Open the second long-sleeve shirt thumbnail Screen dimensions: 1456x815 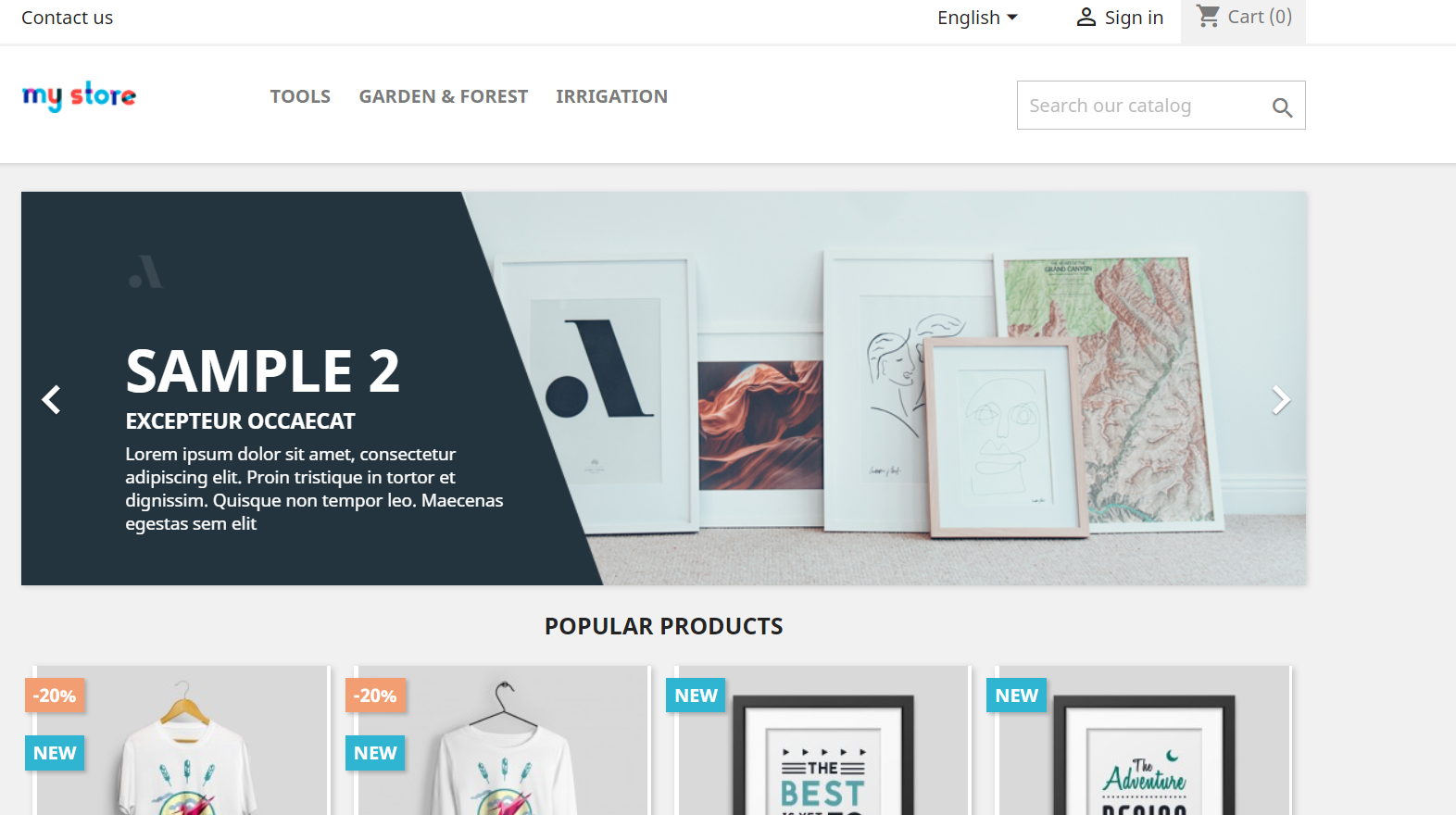point(503,741)
